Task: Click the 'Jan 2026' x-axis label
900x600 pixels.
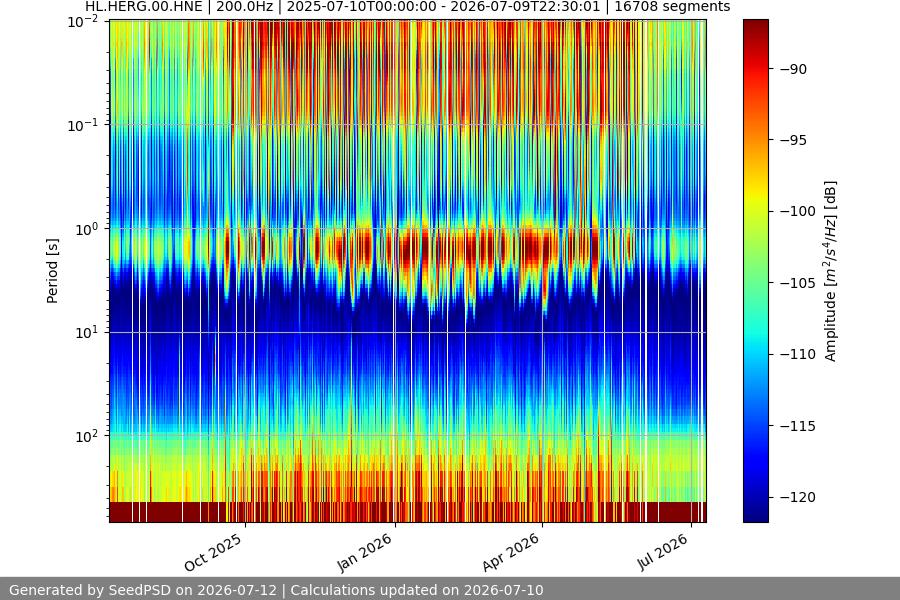Action: [x=364, y=552]
